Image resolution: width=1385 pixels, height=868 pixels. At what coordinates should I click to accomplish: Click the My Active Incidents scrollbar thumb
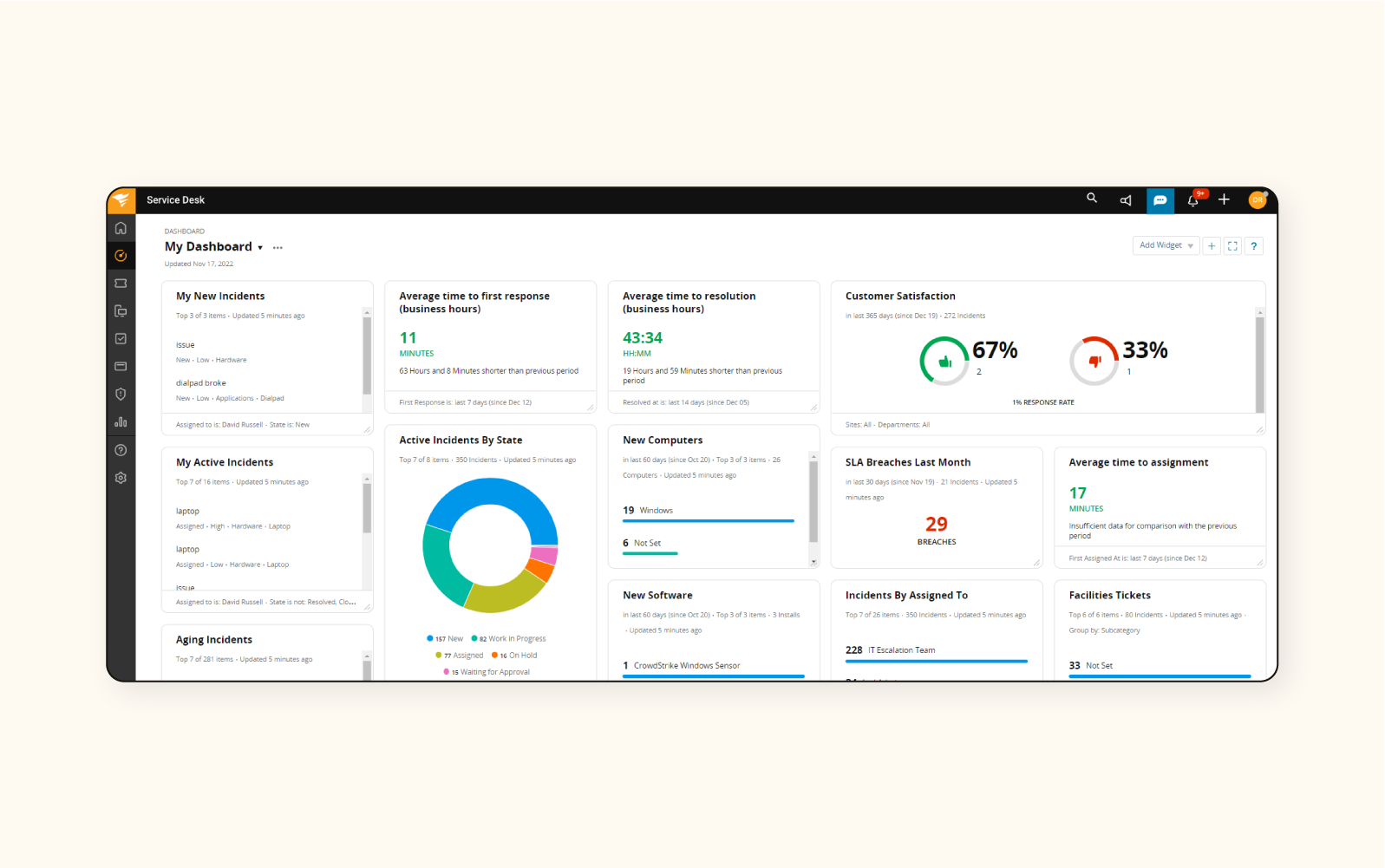[367, 508]
